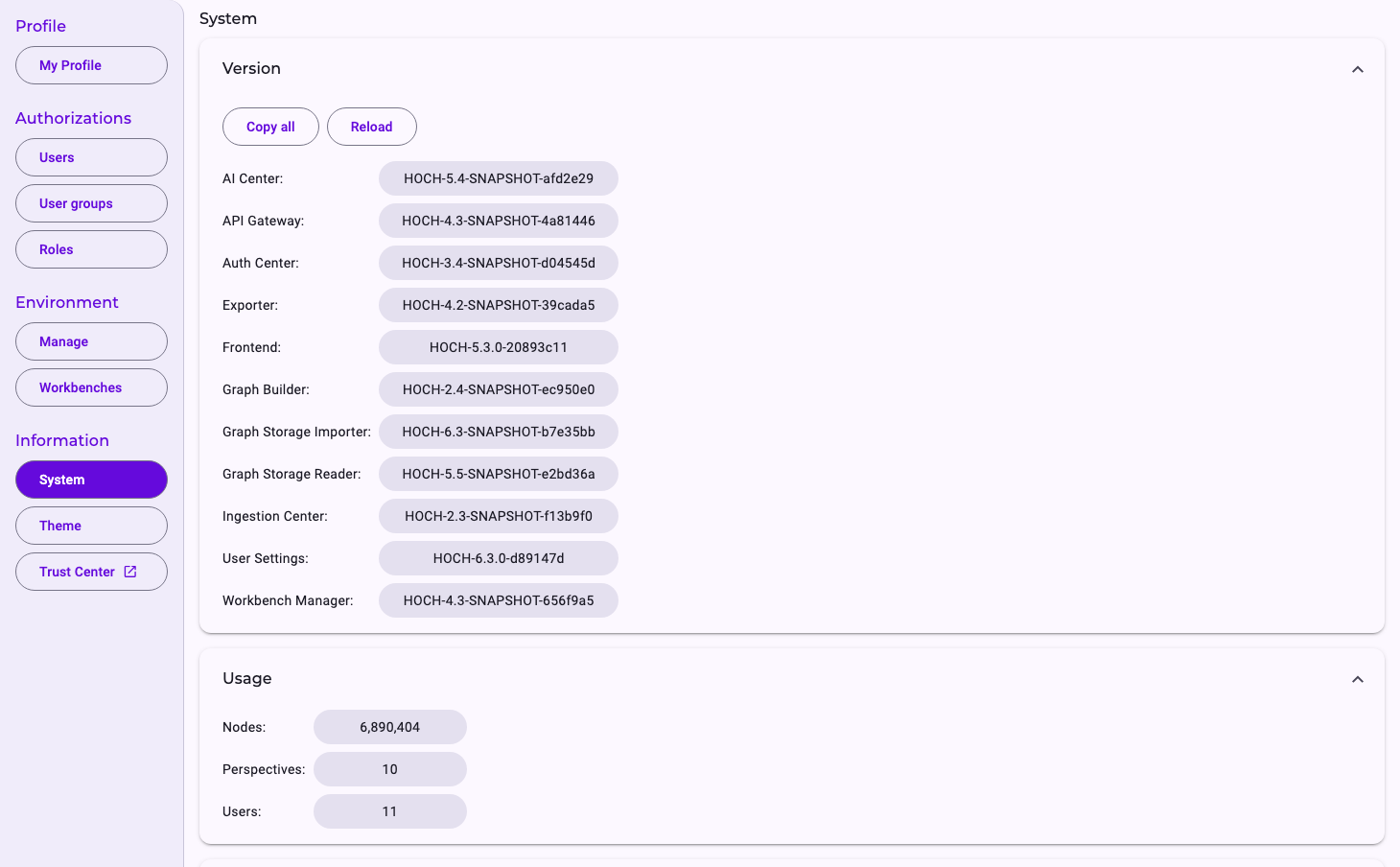Viewport: 1400px width, 867px height.
Task: Click the Usage section title
Action: 247,679
